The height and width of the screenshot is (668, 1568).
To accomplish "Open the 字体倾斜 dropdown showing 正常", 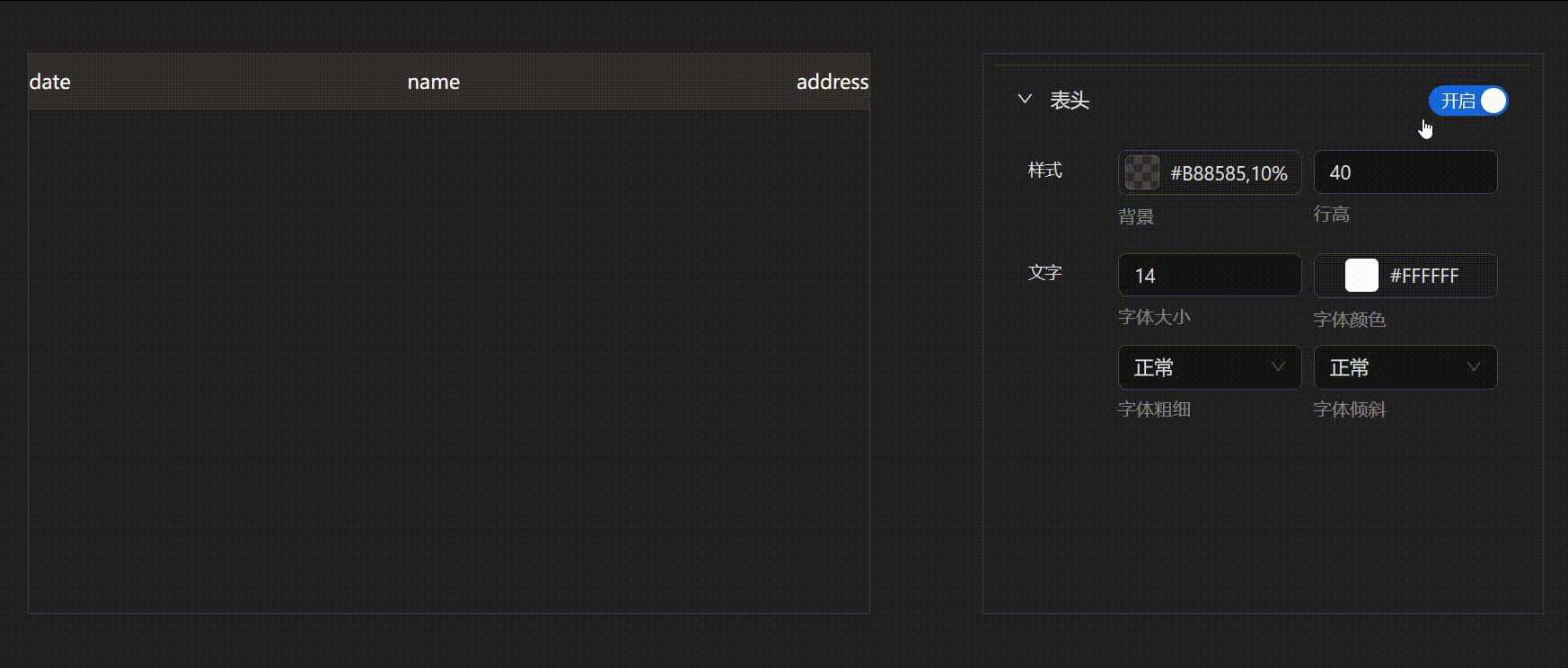I will pyautogui.click(x=1405, y=367).
